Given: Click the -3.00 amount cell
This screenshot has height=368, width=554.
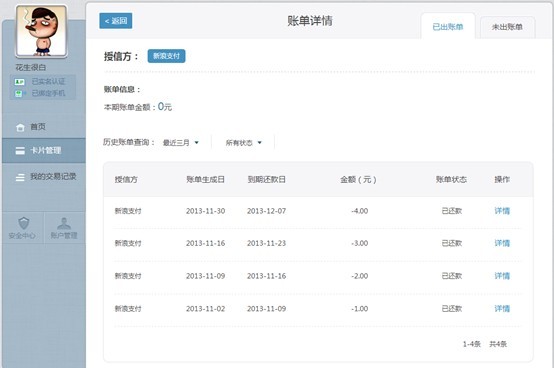Looking at the screenshot, I should pos(359,243).
